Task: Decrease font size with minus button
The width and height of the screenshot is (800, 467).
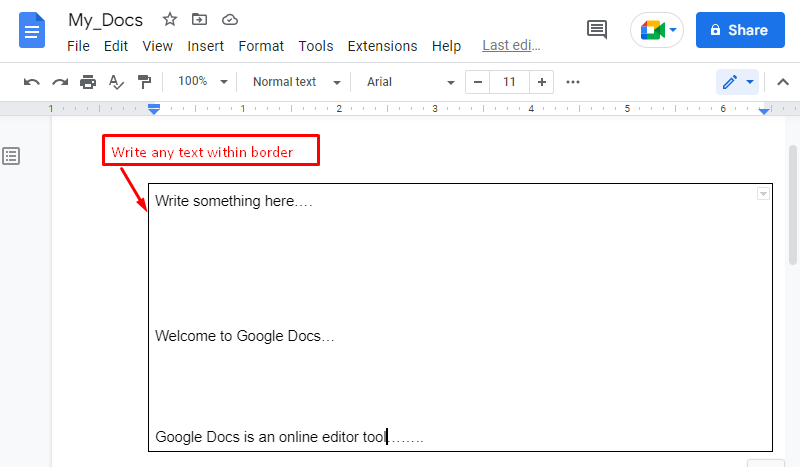Action: [478, 82]
